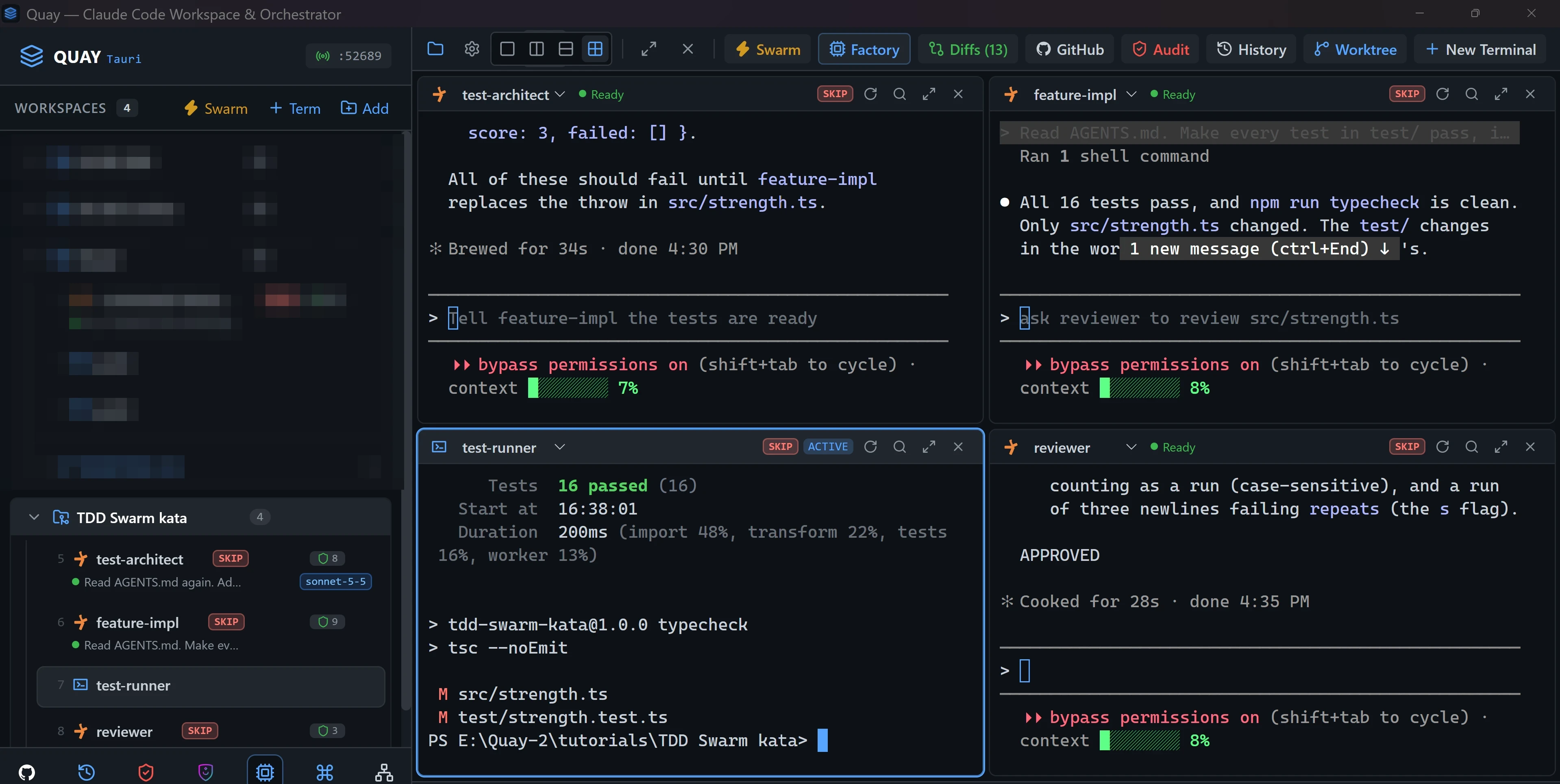This screenshot has width=1560, height=784.
Task: Open the History tab
Action: (x=1251, y=49)
